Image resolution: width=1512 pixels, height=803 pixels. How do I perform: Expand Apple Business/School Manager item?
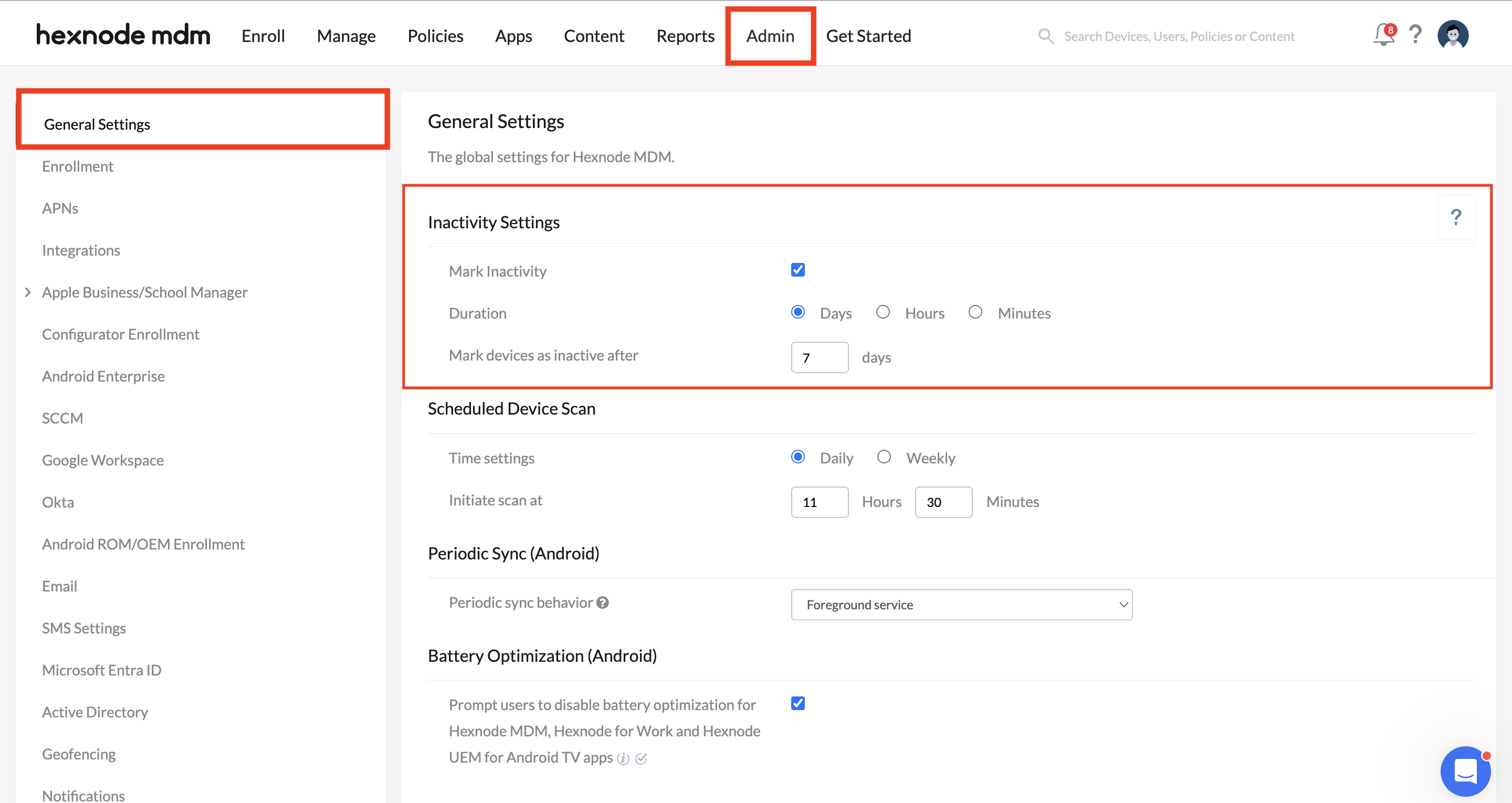click(x=28, y=292)
